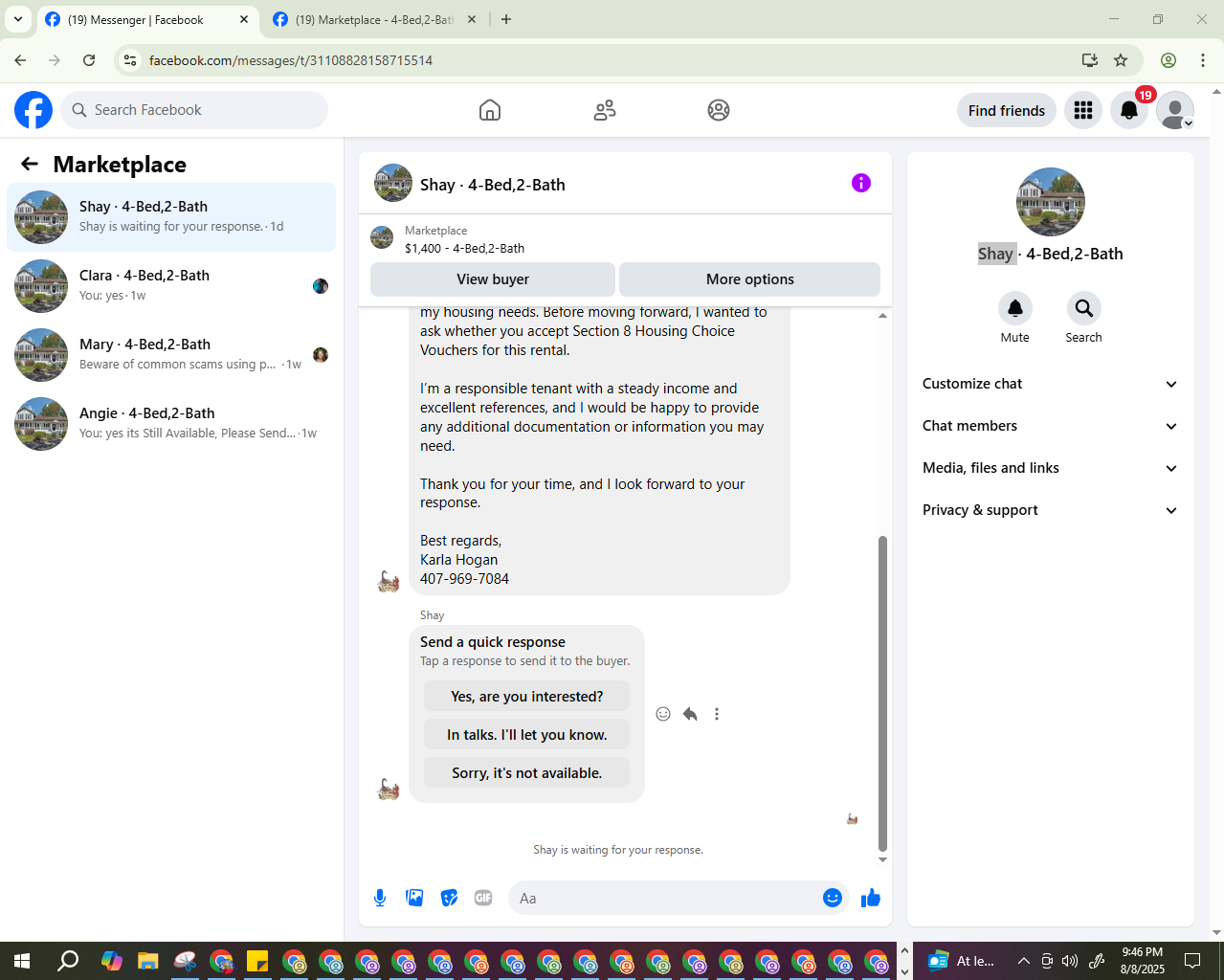Open Windows notification center icon

(x=1192, y=961)
